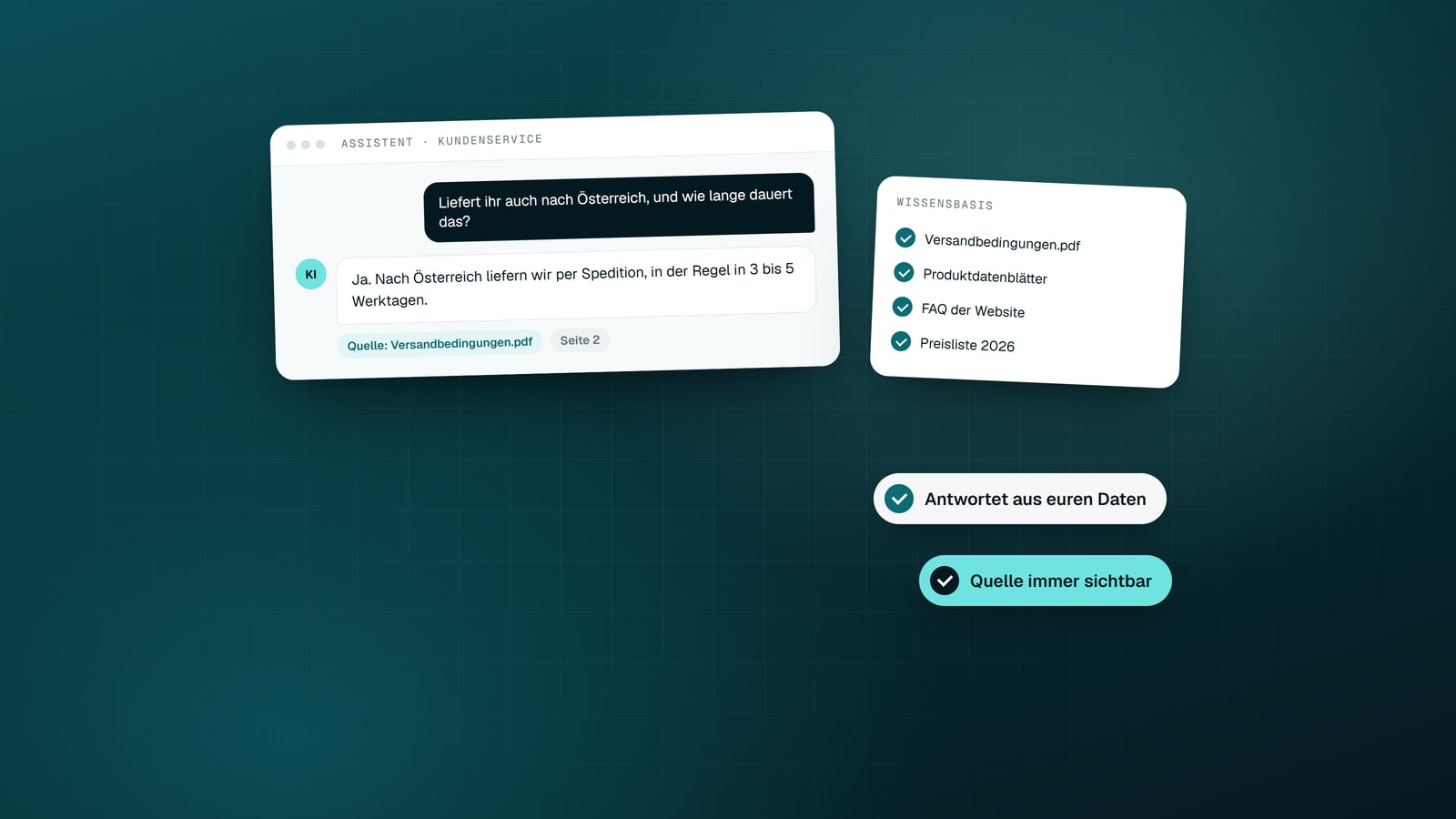Click the ASSISTENT title label
This screenshot has width=1456, height=819.
pyautogui.click(x=377, y=143)
